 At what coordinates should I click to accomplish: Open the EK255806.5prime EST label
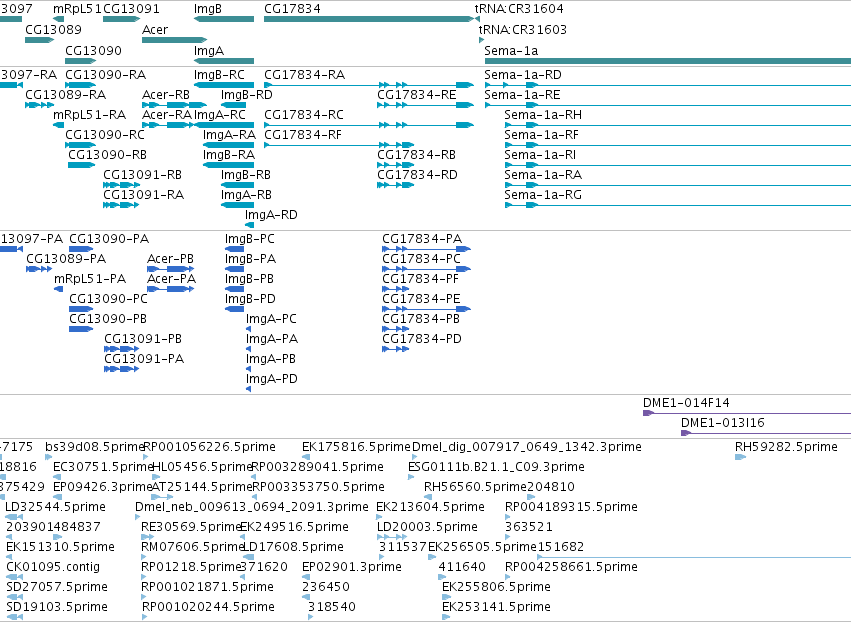(496, 588)
